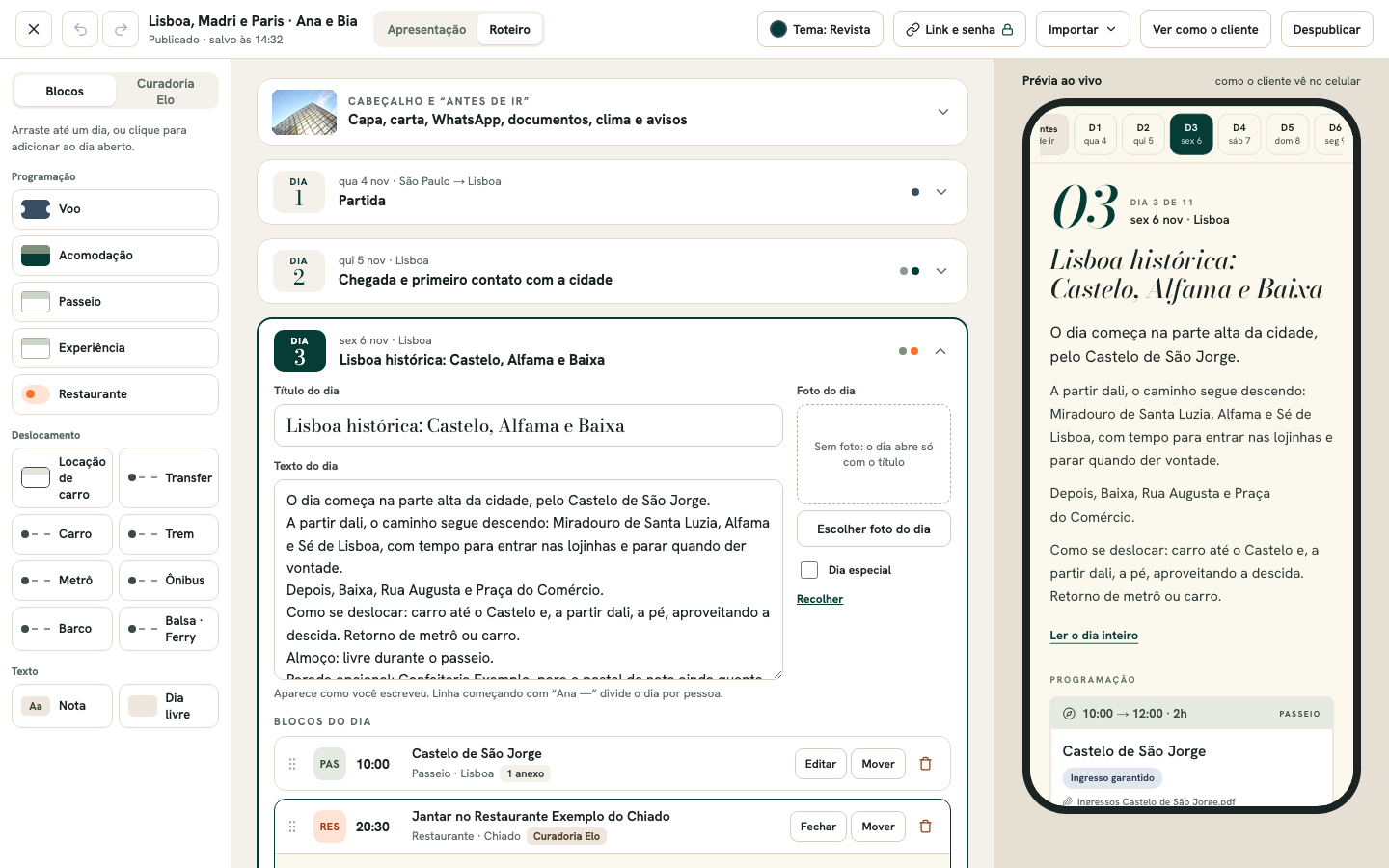Add an Acomodação block

pyautogui.click(x=115, y=256)
